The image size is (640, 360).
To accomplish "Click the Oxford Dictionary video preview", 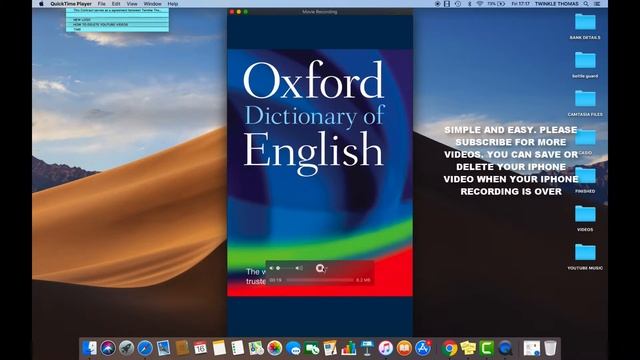I will click(x=320, y=173).
